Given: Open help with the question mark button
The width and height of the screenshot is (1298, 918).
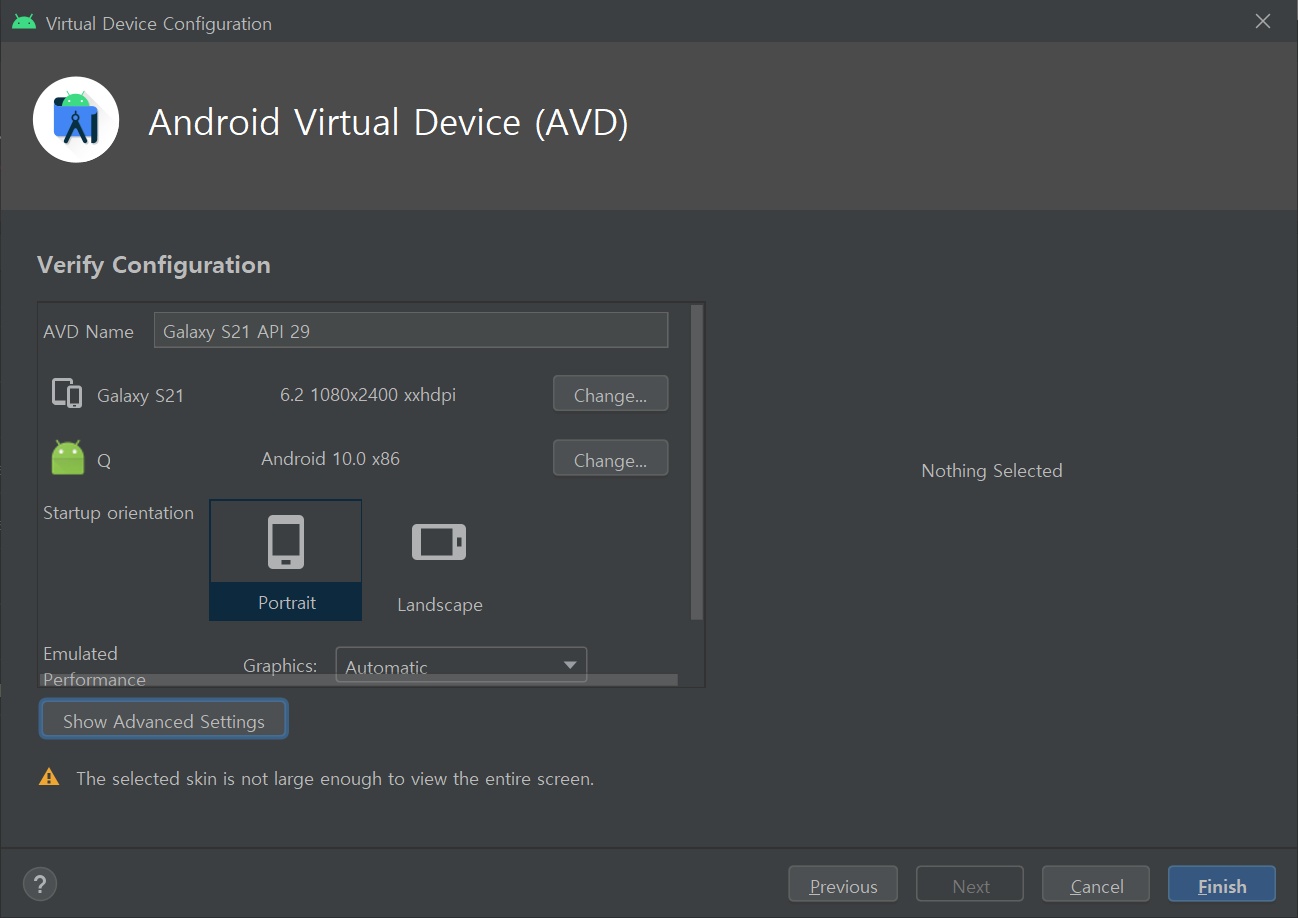Looking at the screenshot, I should [x=40, y=884].
